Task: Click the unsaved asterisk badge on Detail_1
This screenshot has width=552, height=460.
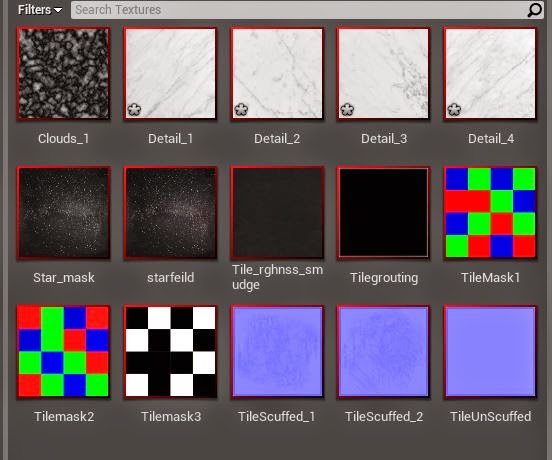Action: (134, 109)
